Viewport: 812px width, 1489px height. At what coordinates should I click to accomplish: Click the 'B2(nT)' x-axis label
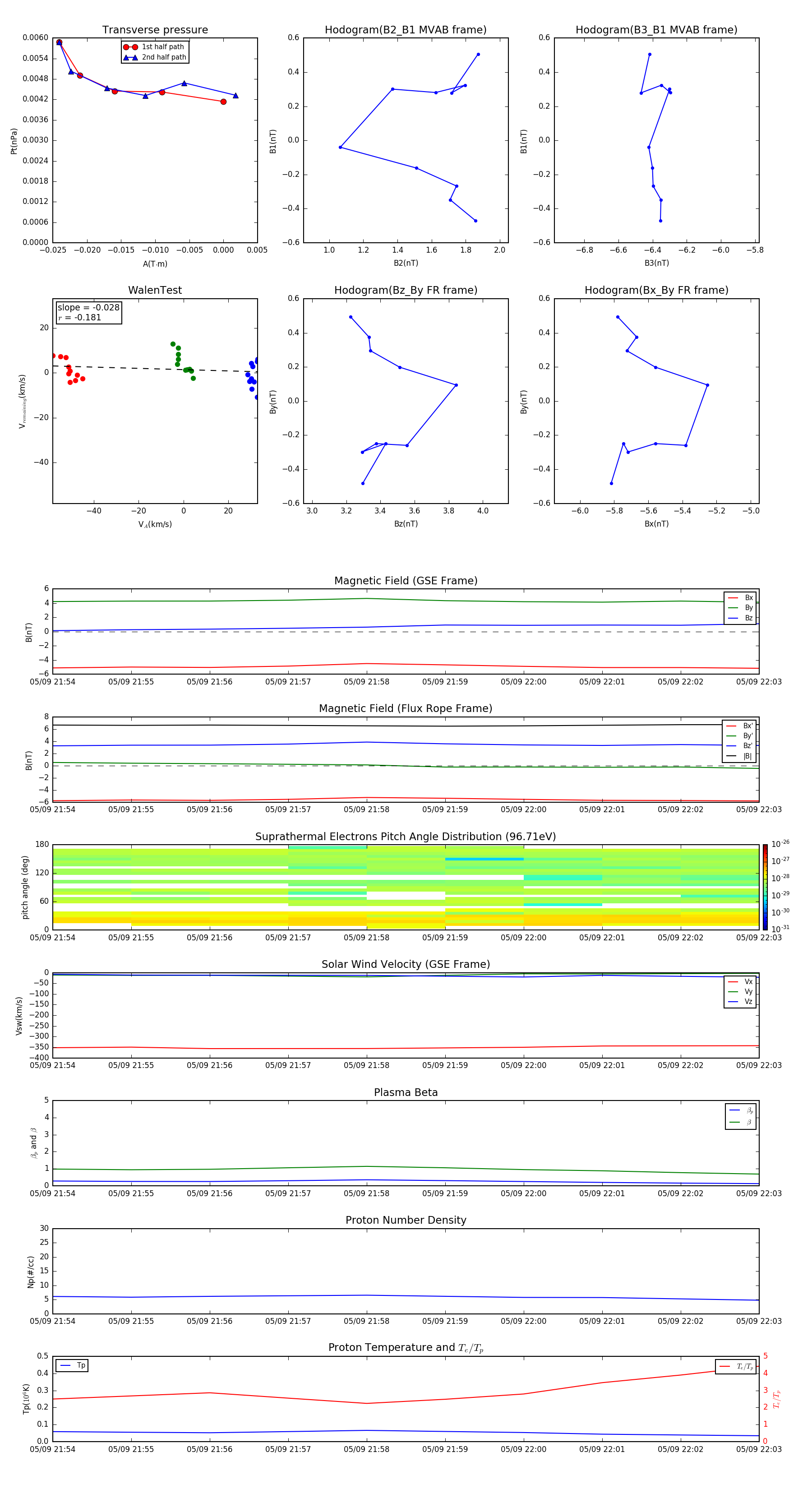click(x=406, y=263)
